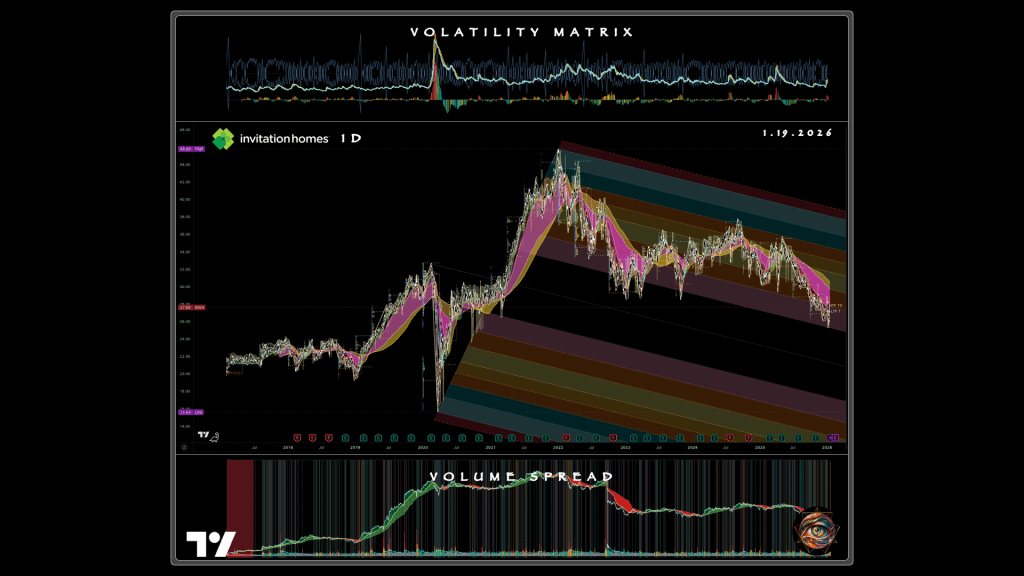Click the red current price tag on axis
This screenshot has width=1024, height=576.
tap(191, 307)
